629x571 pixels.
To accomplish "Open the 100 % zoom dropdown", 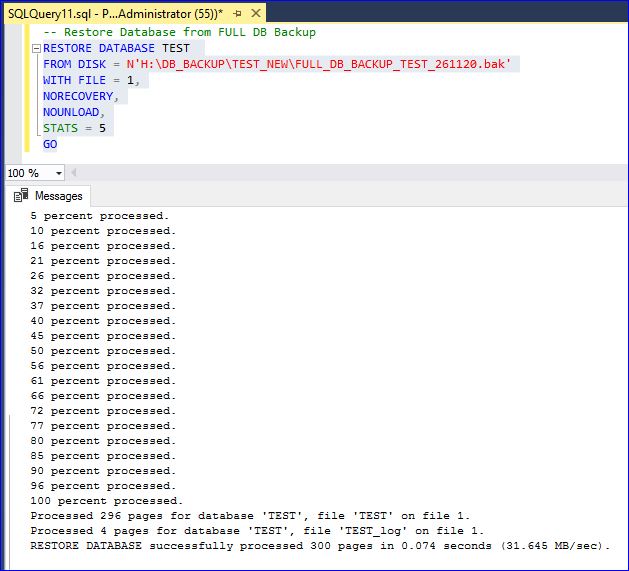I will pos(59,173).
